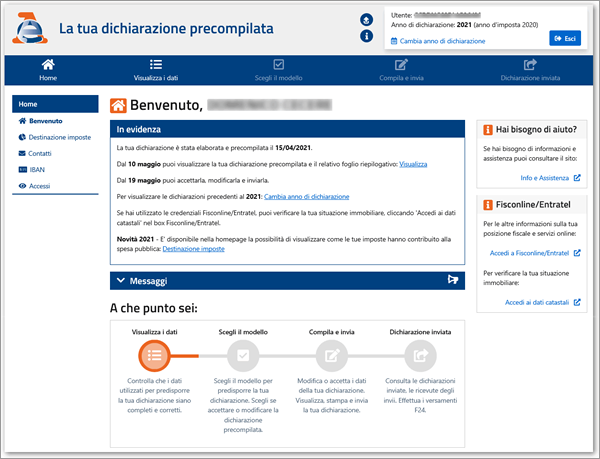Viewport: 600px width, 459px height.
Task: Click the envelope icon beside Contatti
Action: pos(22,153)
